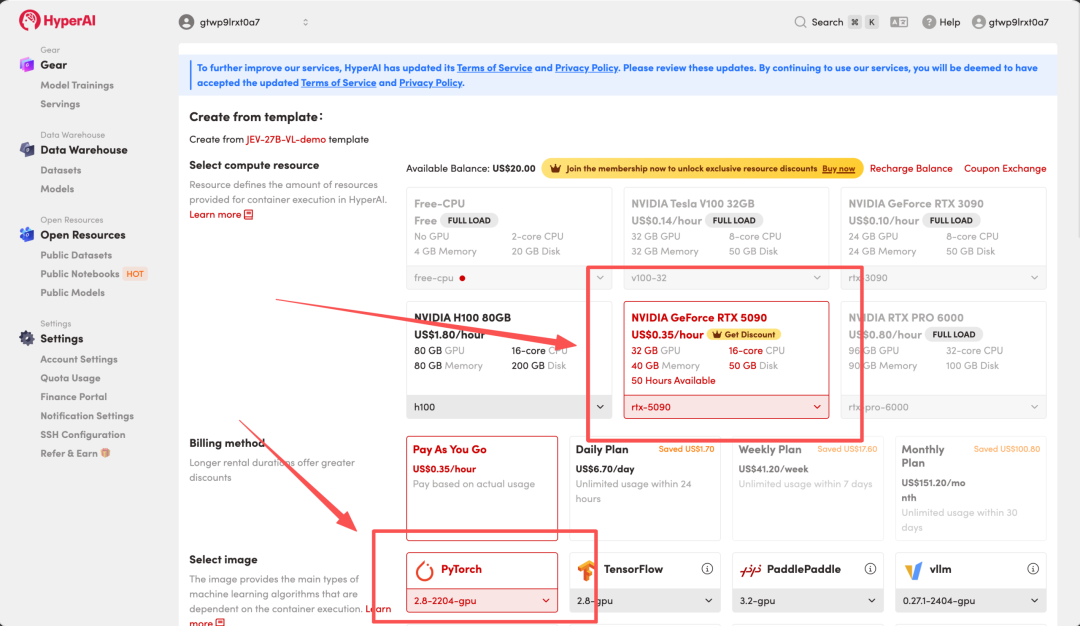Click the Help question mark icon
The width and height of the screenshot is (1080, 626).
pyautogui.click(x=929, y=22)
